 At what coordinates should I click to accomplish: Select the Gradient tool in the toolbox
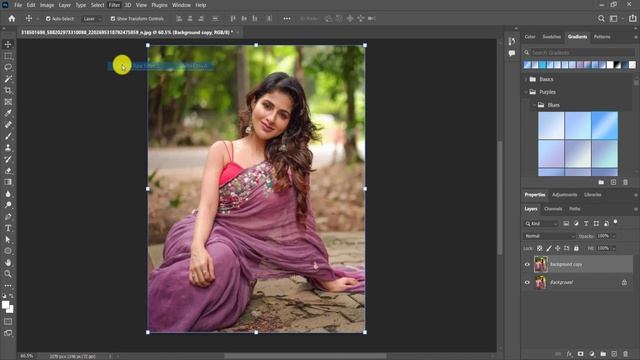point(8,182)
